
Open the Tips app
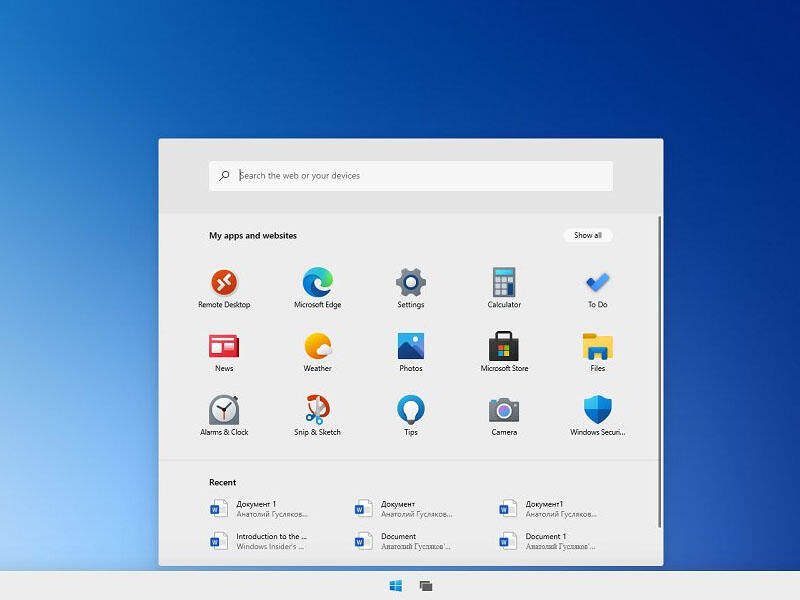pyautogui.click(x=411, y=411)
